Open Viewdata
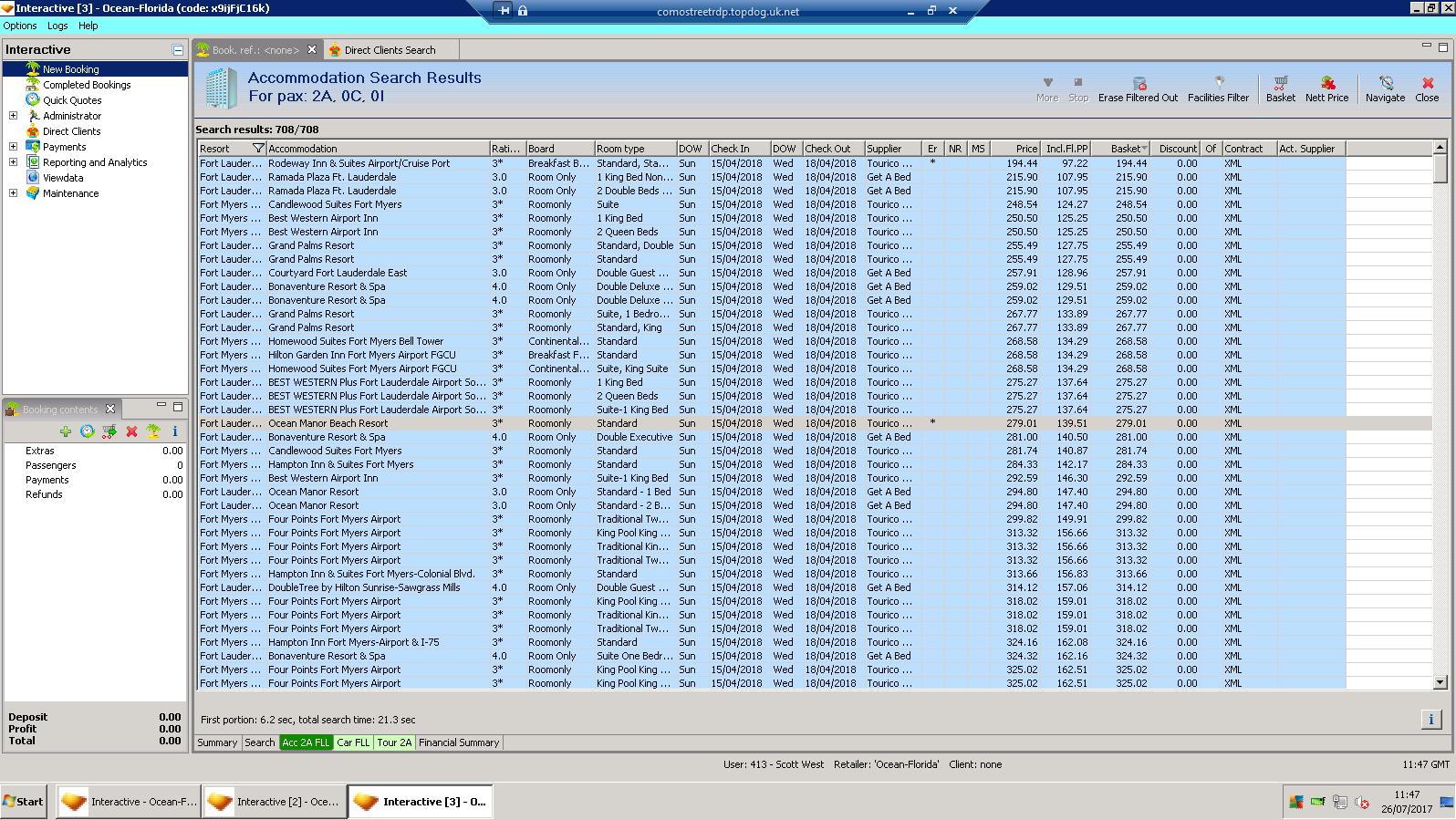This screenshot has height=820, width=1456. [x=63, y=178]
